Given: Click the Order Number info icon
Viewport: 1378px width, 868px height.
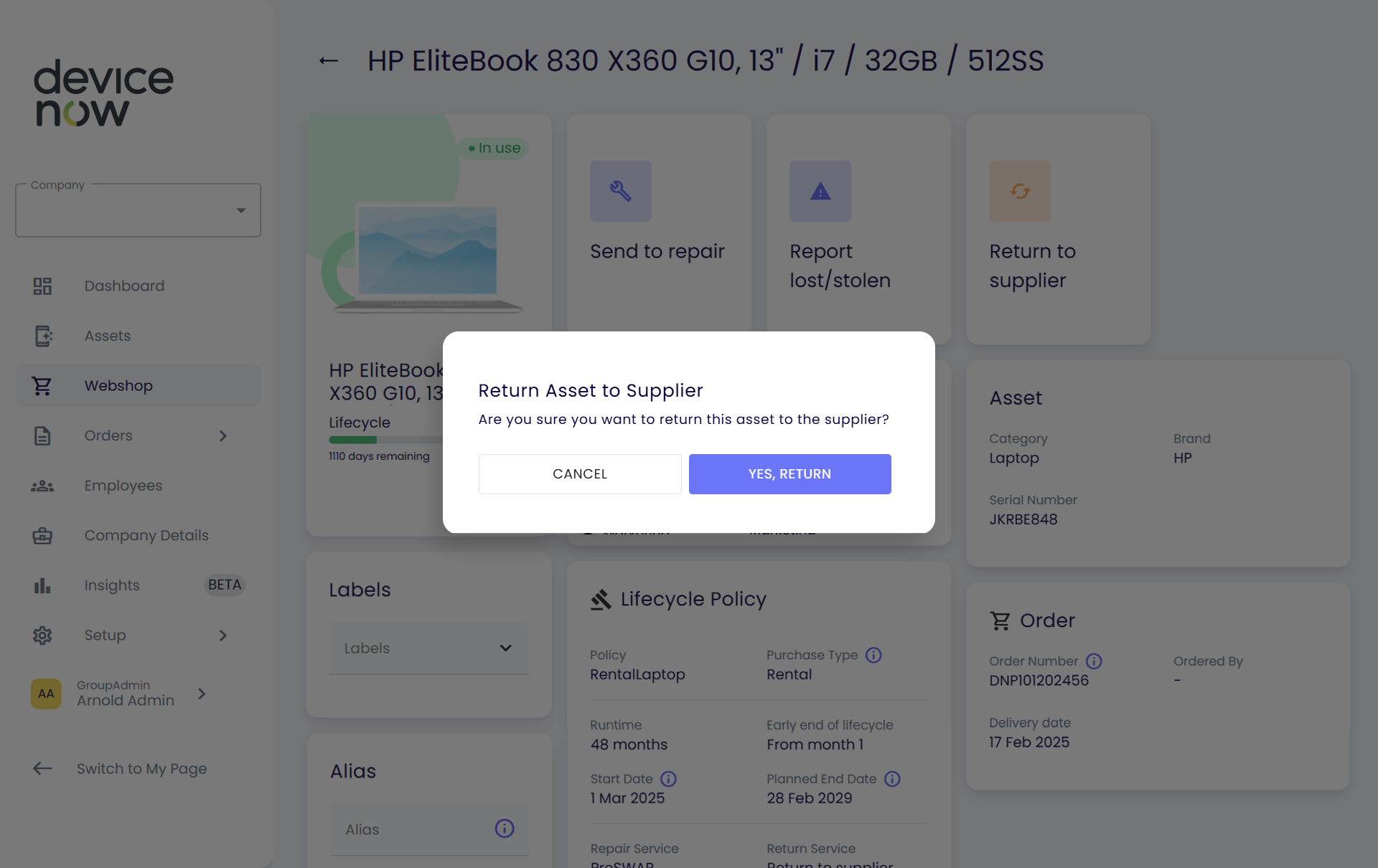Looking at the screenshot, I should click(1094, 661).
